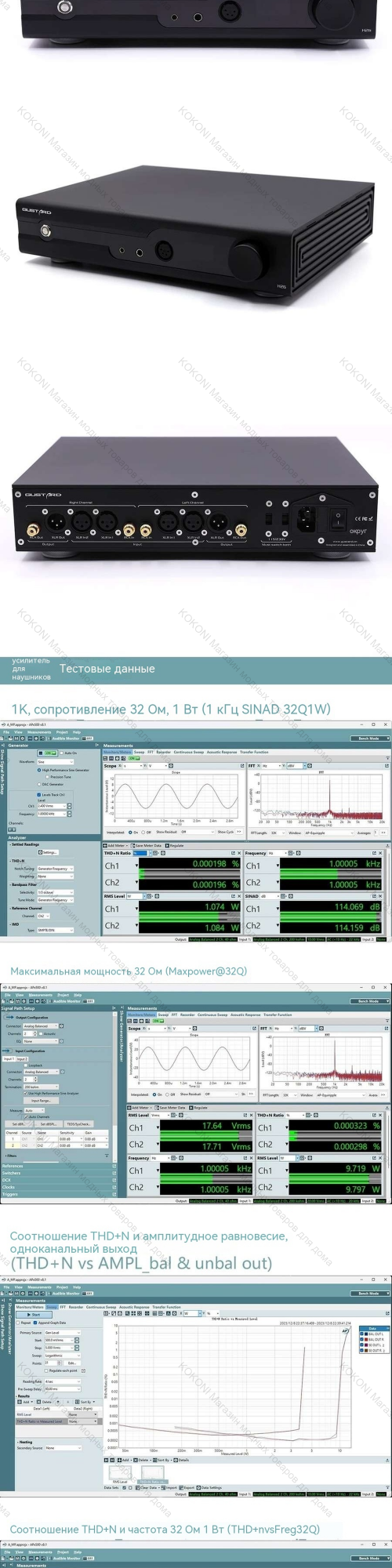Open the Sweep Logarithmic dropdown

pos(62,1355)
